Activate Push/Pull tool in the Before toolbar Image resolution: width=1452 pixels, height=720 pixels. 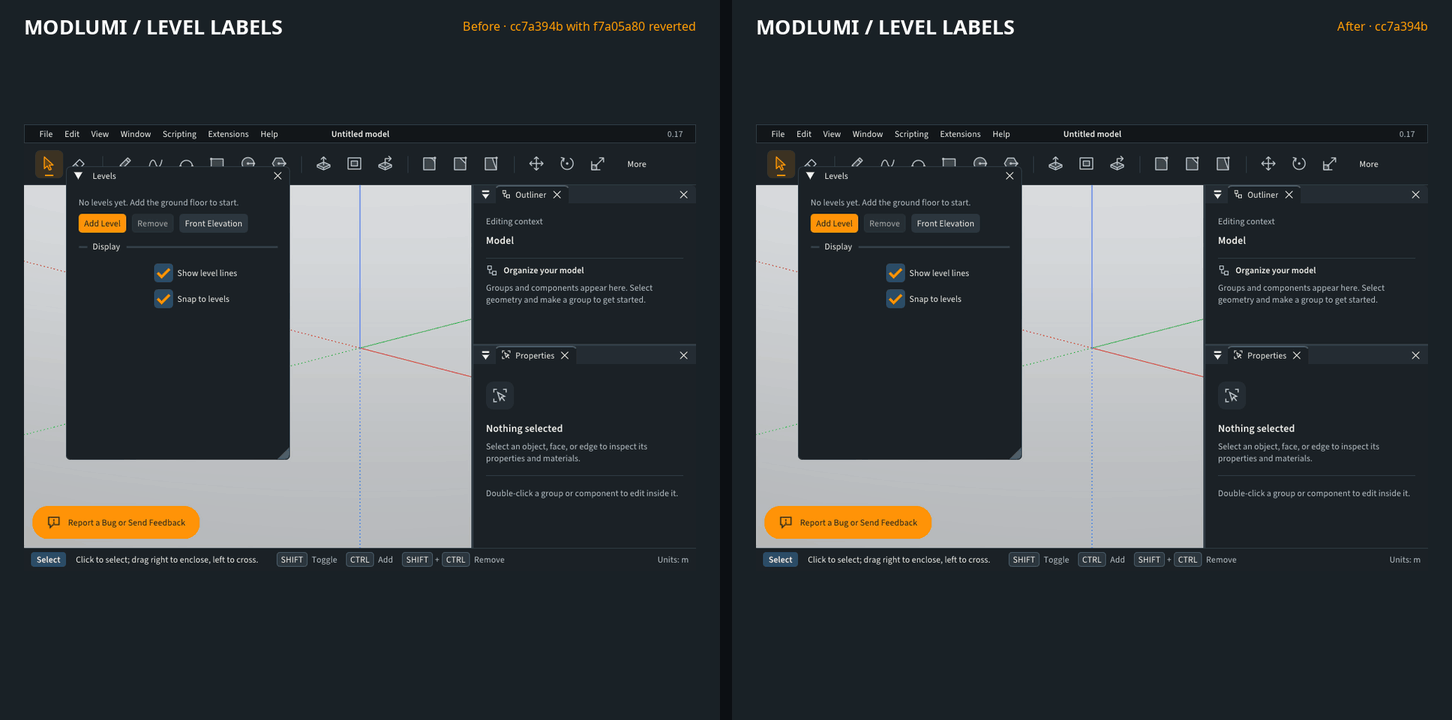(x=323, y=164)
